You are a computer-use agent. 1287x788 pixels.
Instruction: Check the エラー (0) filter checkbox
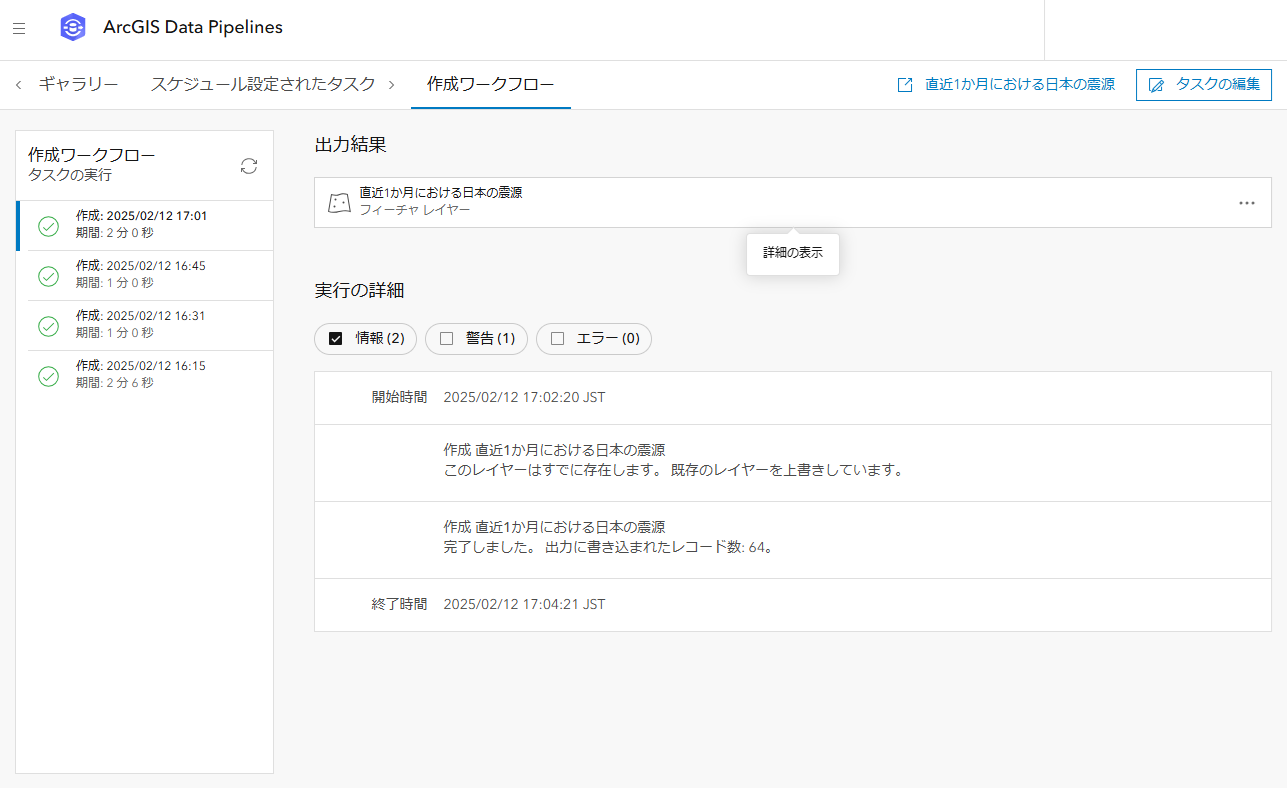click(557, 339)
